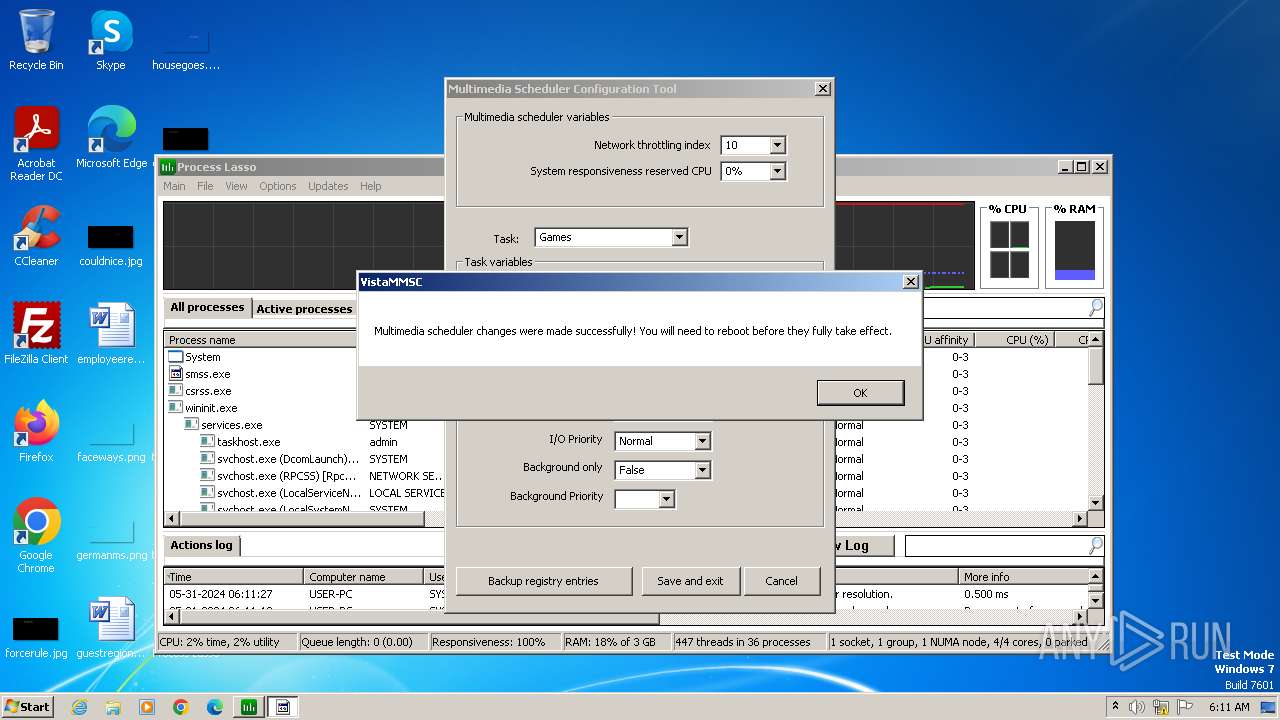Click the Start button
The height and width of the screenshot is (720, 1280).
[28, 706]
